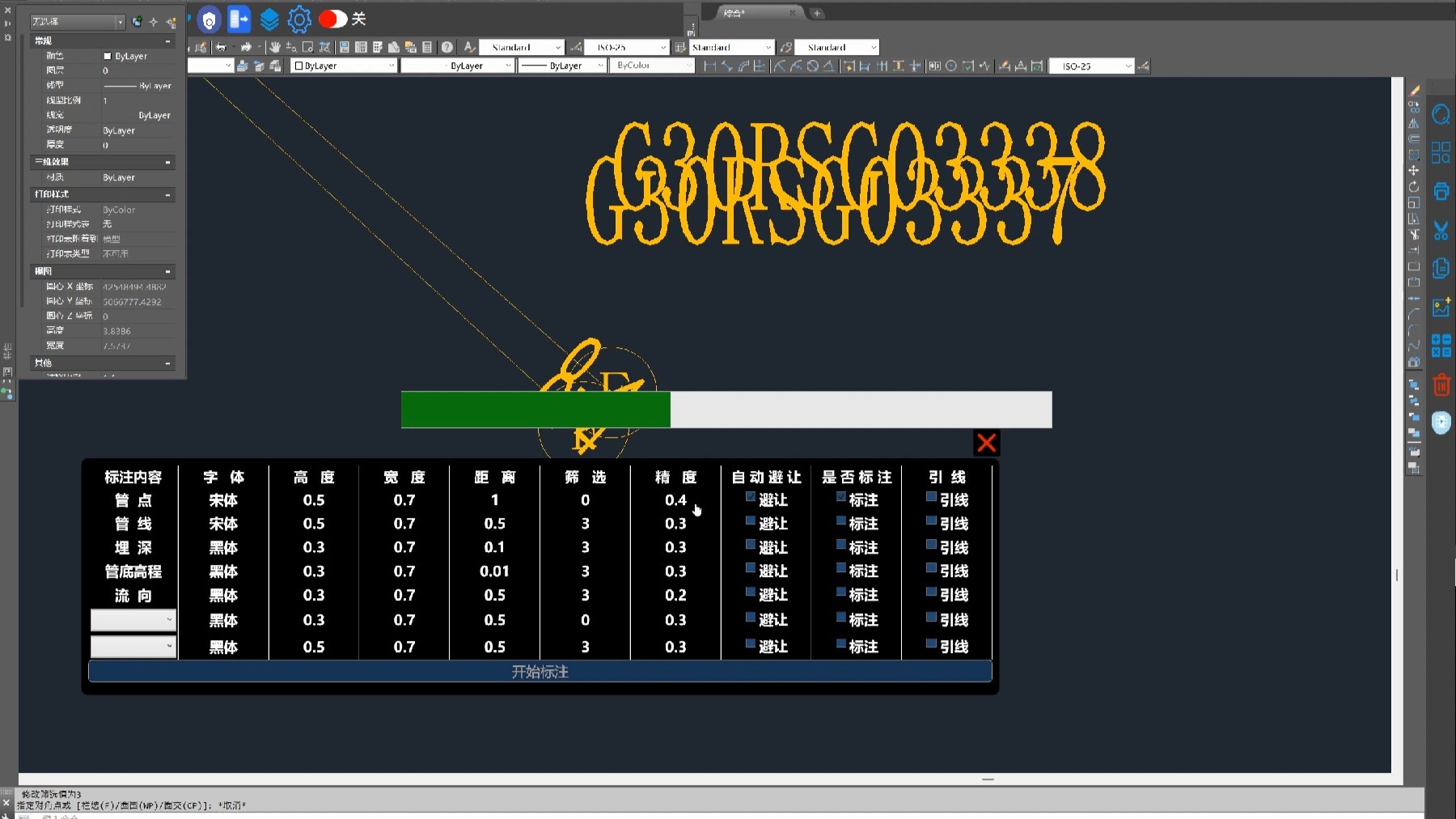Select the Erase tool in modify toolbar
1456x819 pixels.
[x=1414, y=90]
